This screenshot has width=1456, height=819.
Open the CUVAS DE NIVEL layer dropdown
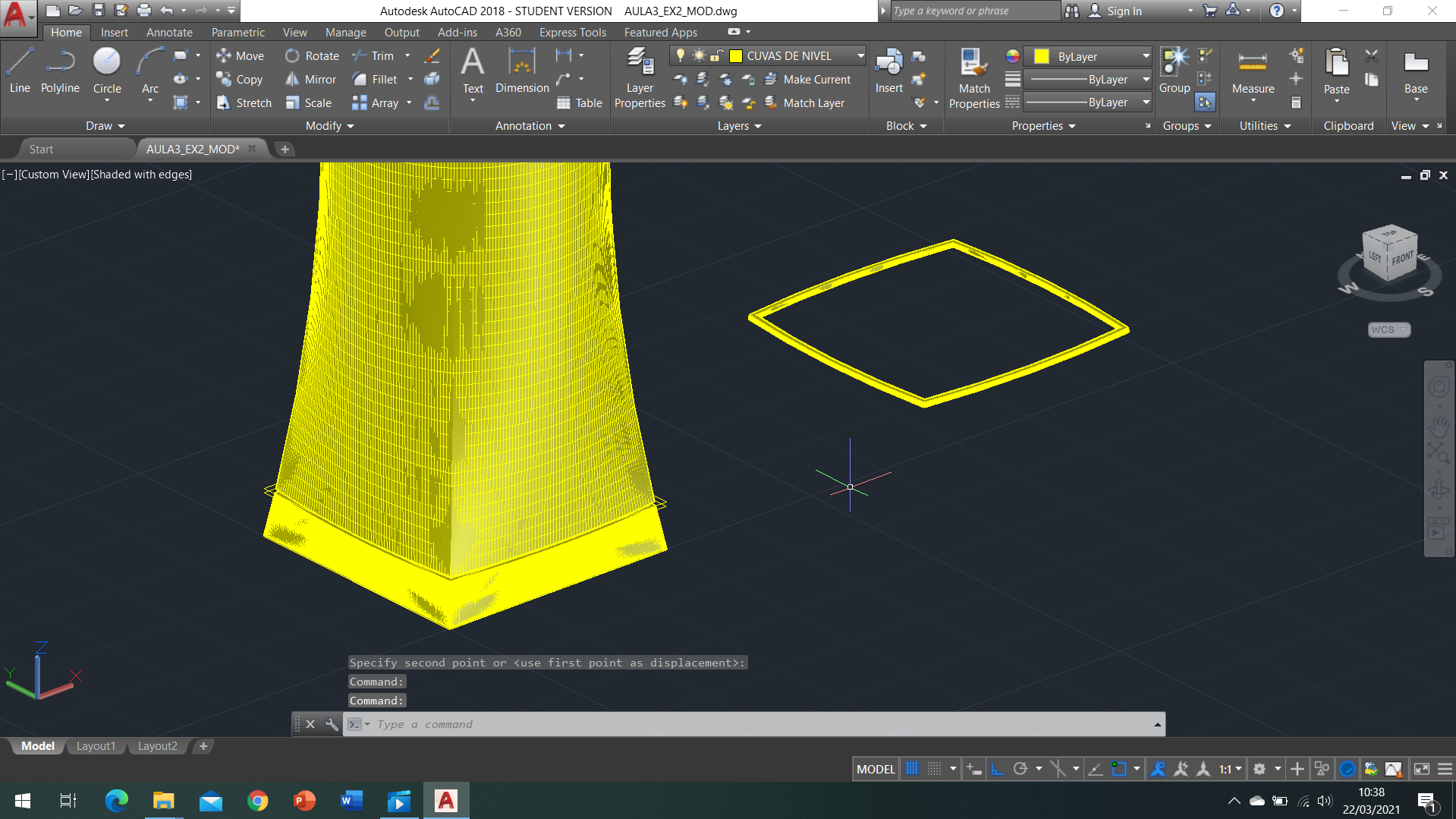[x=860, y=55]
